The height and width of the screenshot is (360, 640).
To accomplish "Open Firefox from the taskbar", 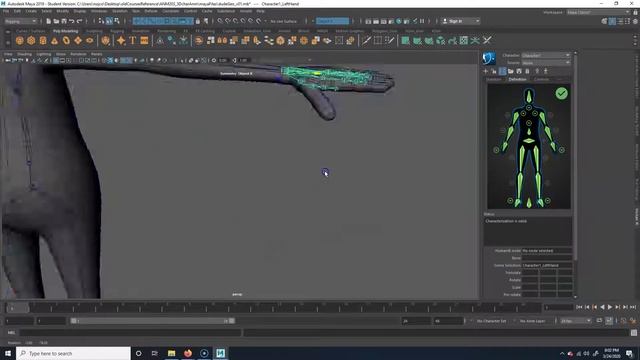I will [x=188, y=353].
